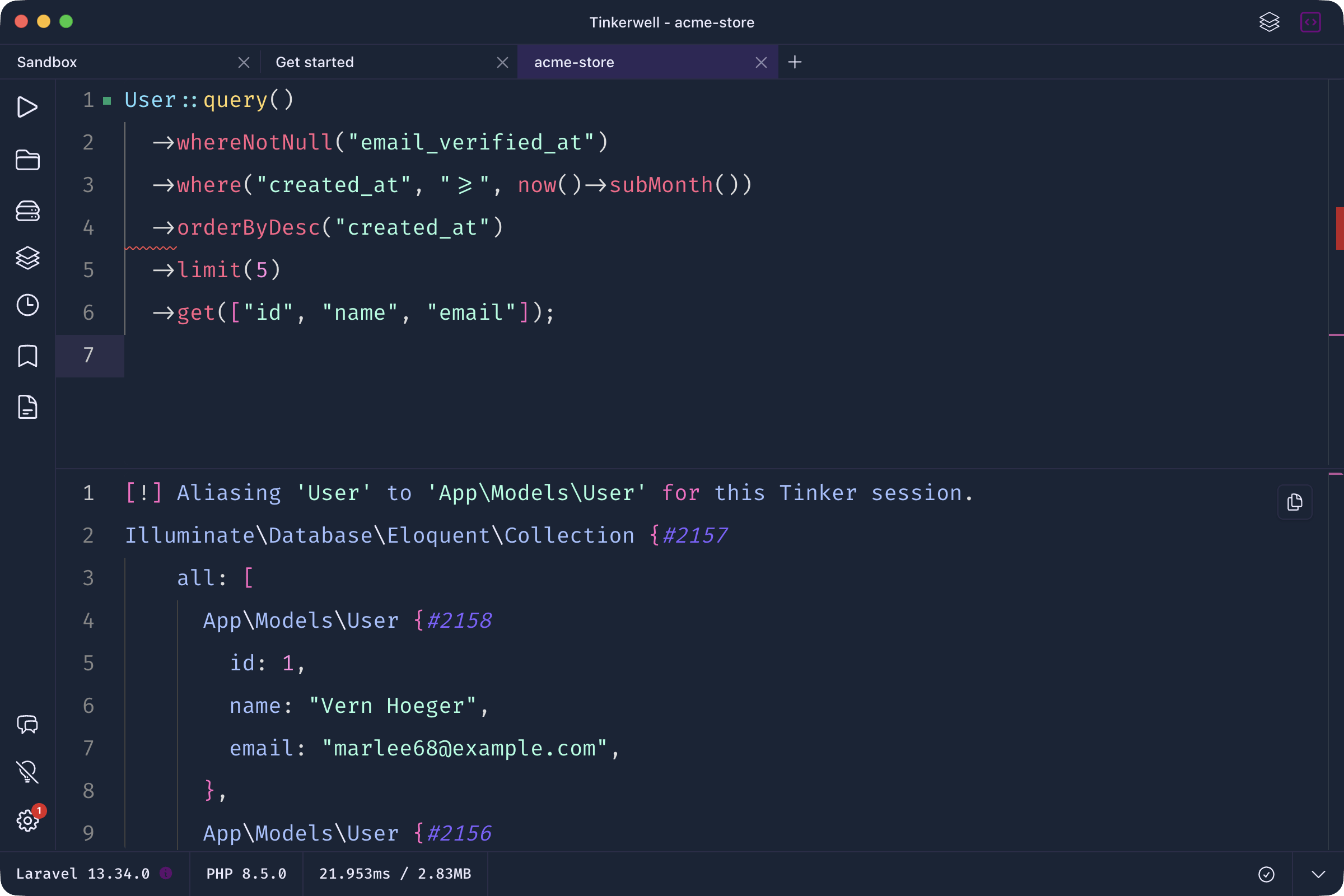Open the database server connections icon
This screenshot has height=896, width=1344.
pyautogui.click(x=27, y=211)
